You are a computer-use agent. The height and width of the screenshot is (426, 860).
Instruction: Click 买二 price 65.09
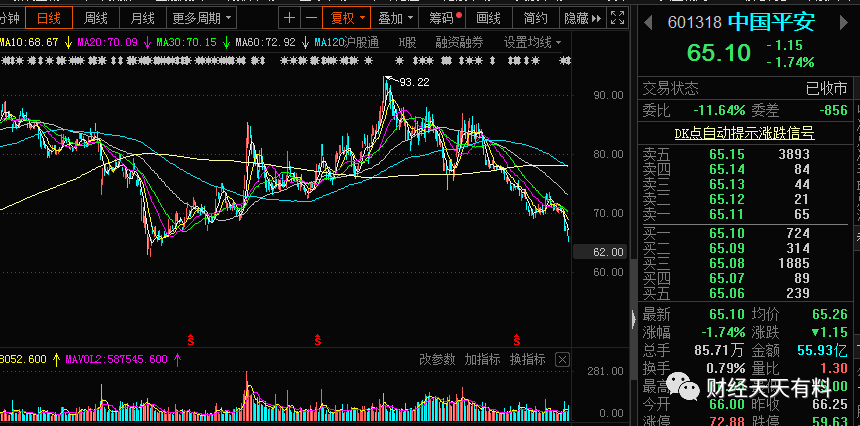[727, 248]
